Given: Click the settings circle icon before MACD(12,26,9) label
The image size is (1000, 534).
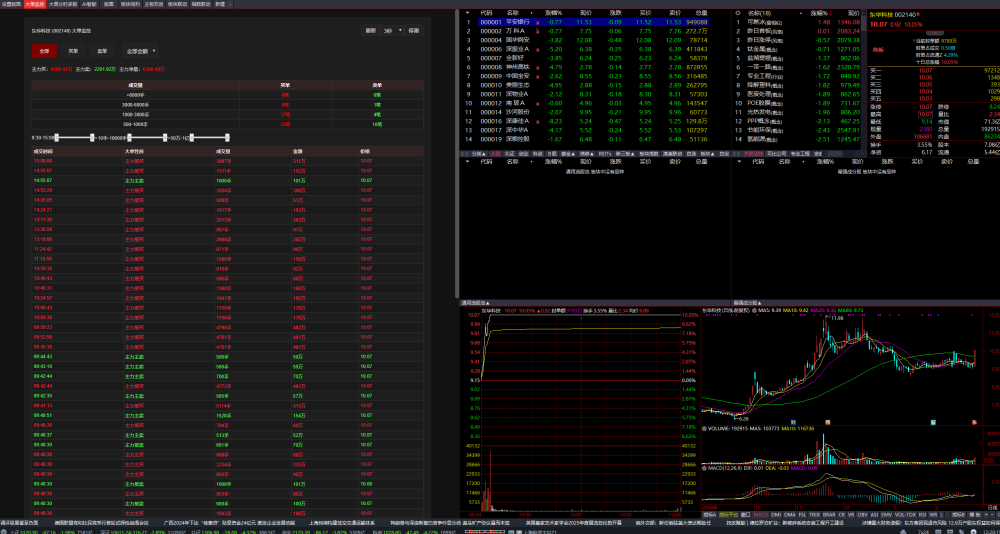Looking at the screenshot, I should click(704, 468).
